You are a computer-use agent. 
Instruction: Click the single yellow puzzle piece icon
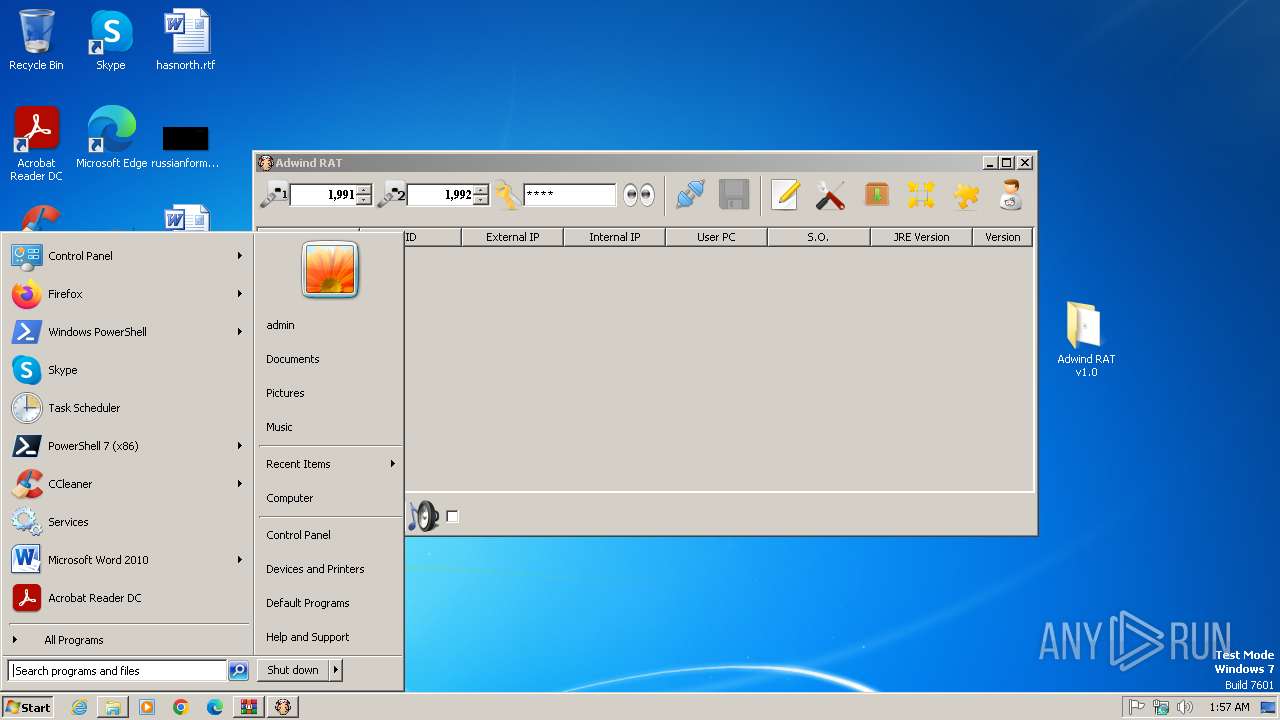(x=966, y=195)
